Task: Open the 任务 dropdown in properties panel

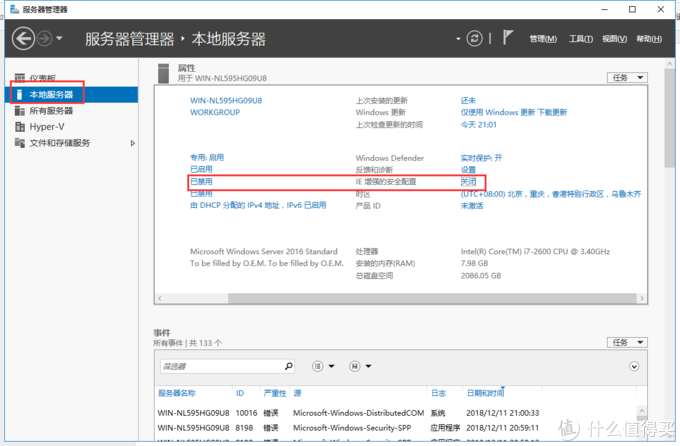Action: point(627,77)
